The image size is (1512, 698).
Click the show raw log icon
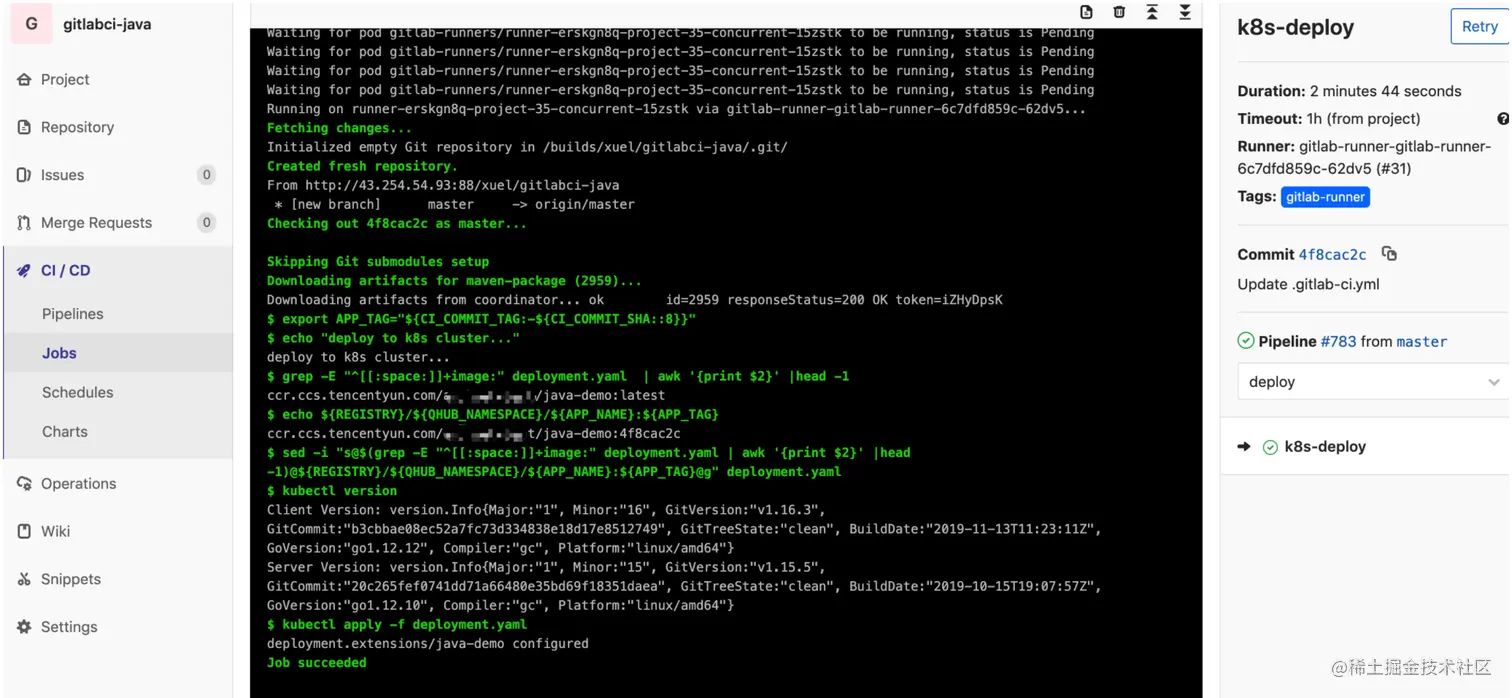click(1087, 12)
